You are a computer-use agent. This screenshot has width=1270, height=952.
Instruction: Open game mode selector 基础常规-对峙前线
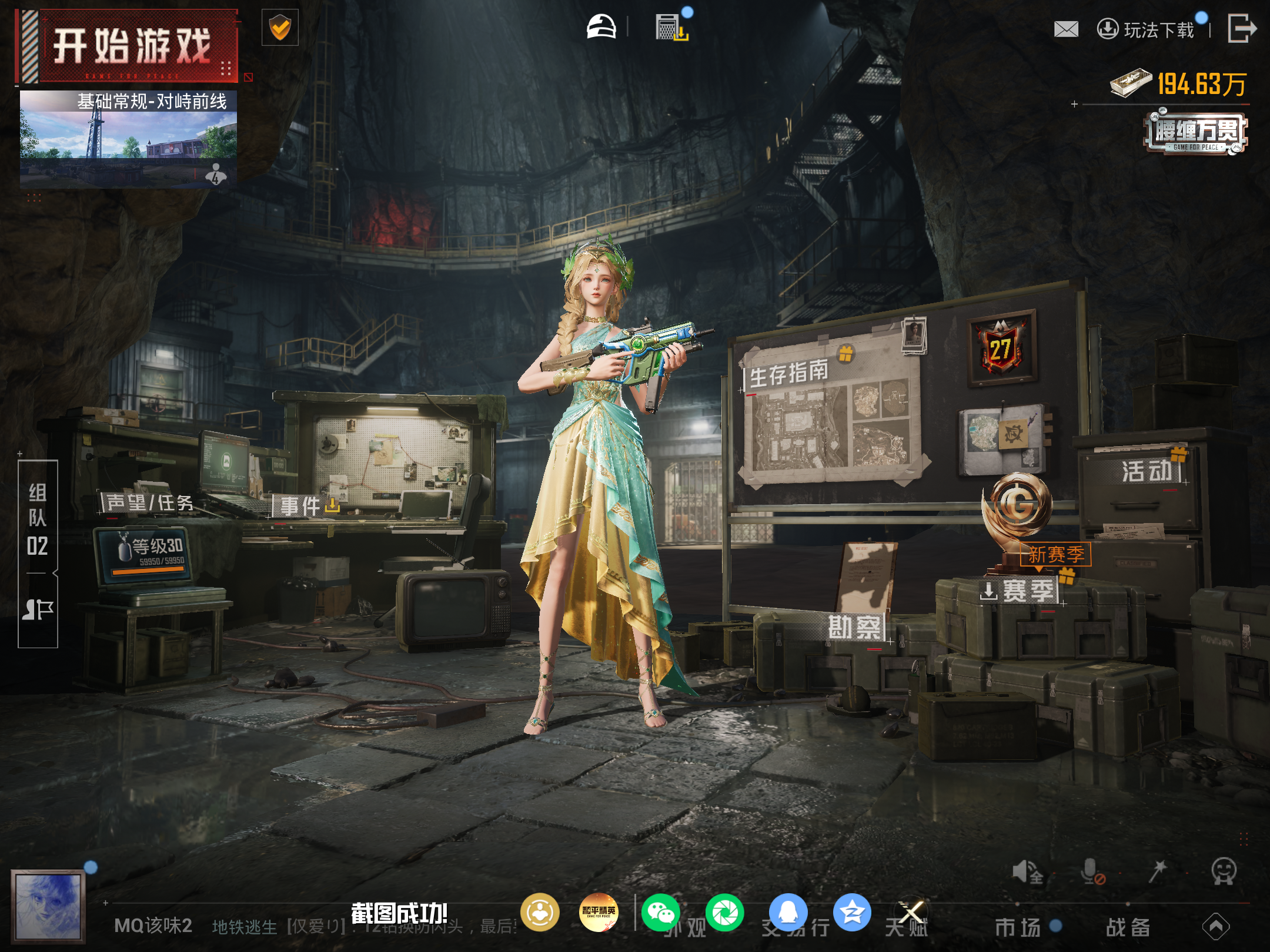click(128, 139)
